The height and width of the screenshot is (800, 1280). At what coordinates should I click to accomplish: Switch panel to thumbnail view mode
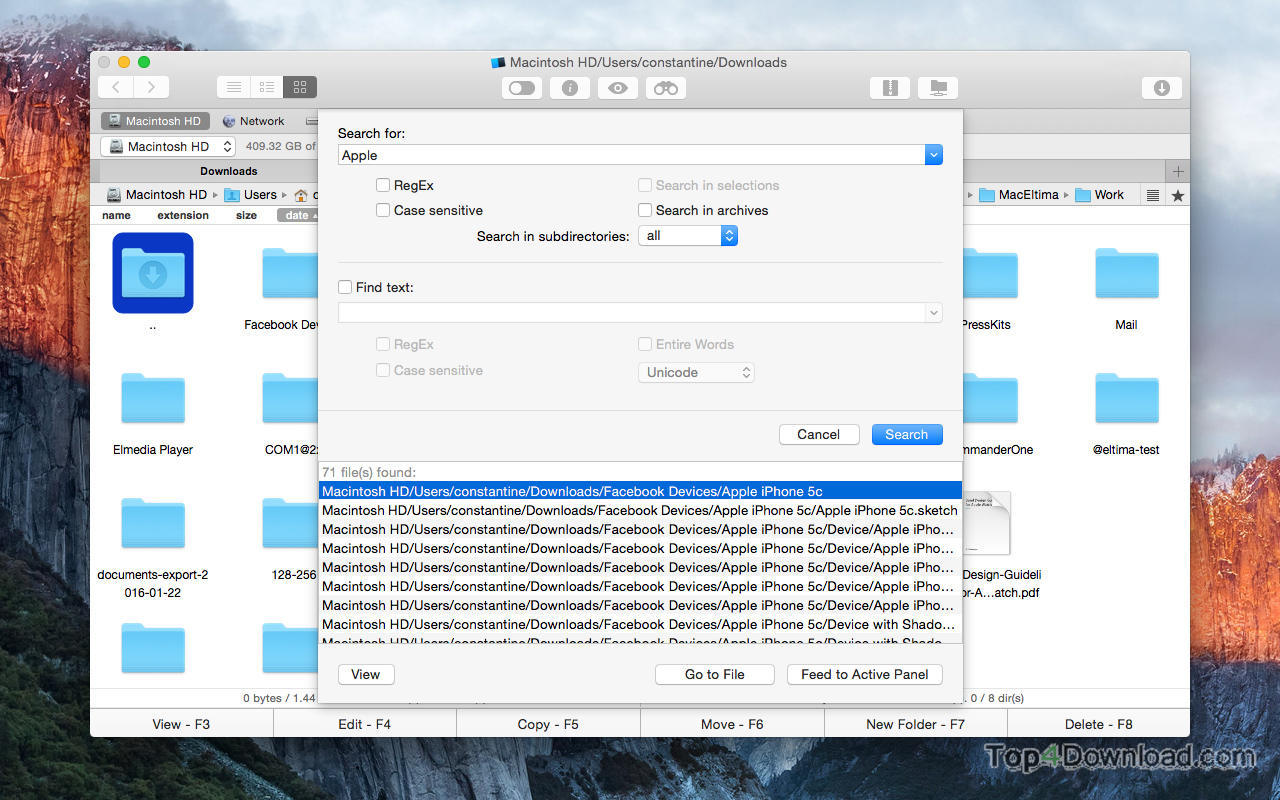pyautogui.click(x=299, y=87)
